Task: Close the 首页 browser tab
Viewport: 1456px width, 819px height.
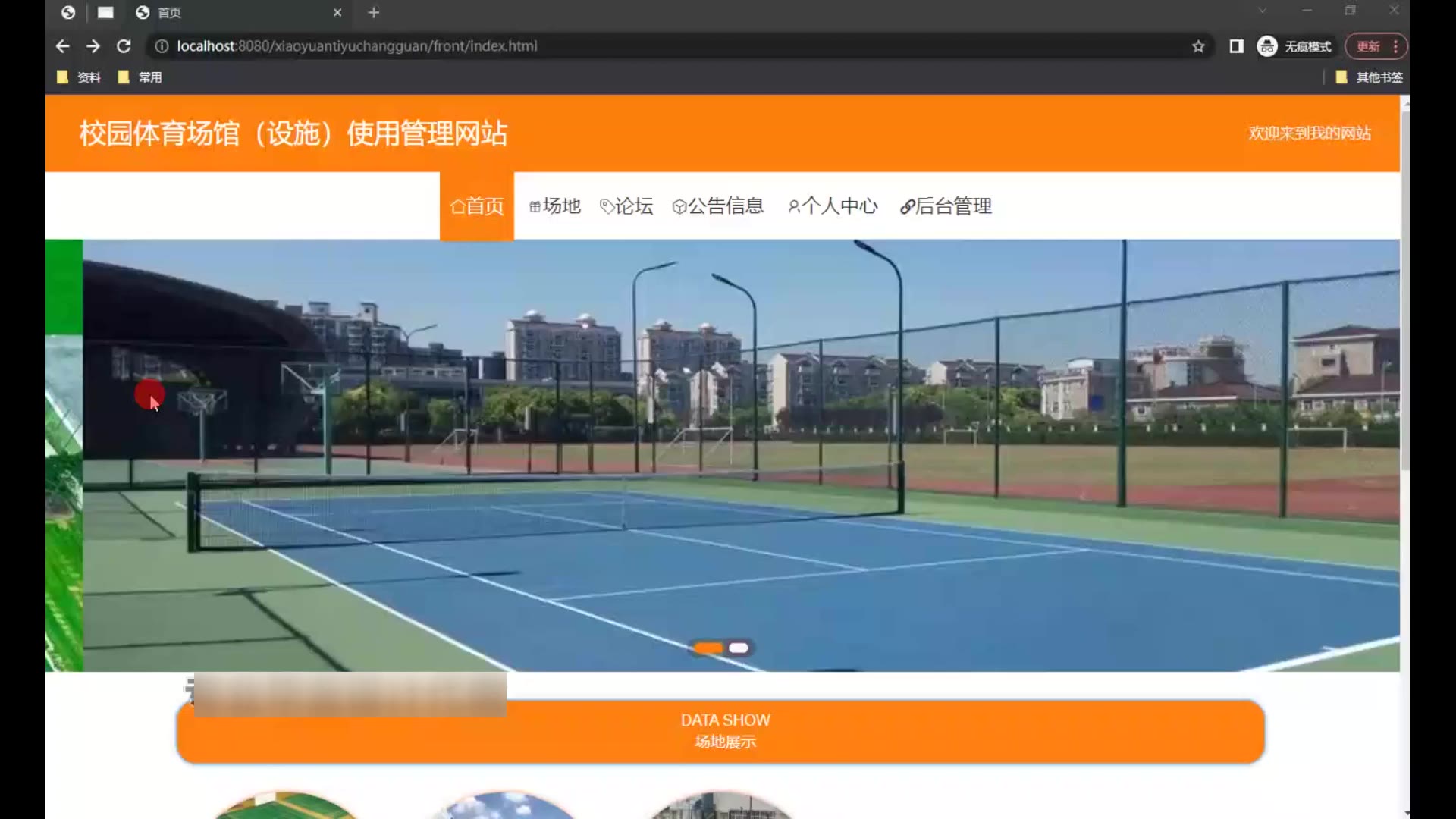Action: (337, 12)
